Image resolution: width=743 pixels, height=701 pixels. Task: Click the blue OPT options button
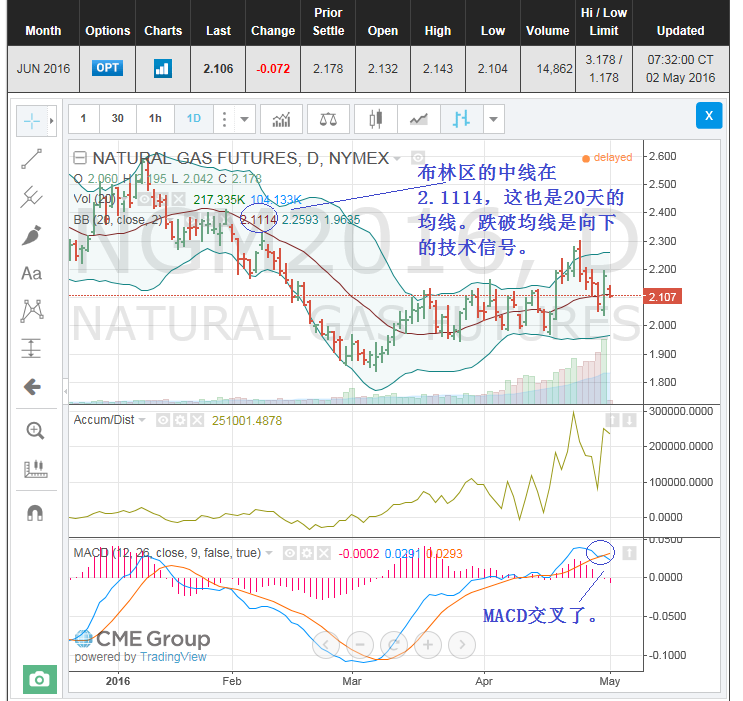(x=107, y=69)
